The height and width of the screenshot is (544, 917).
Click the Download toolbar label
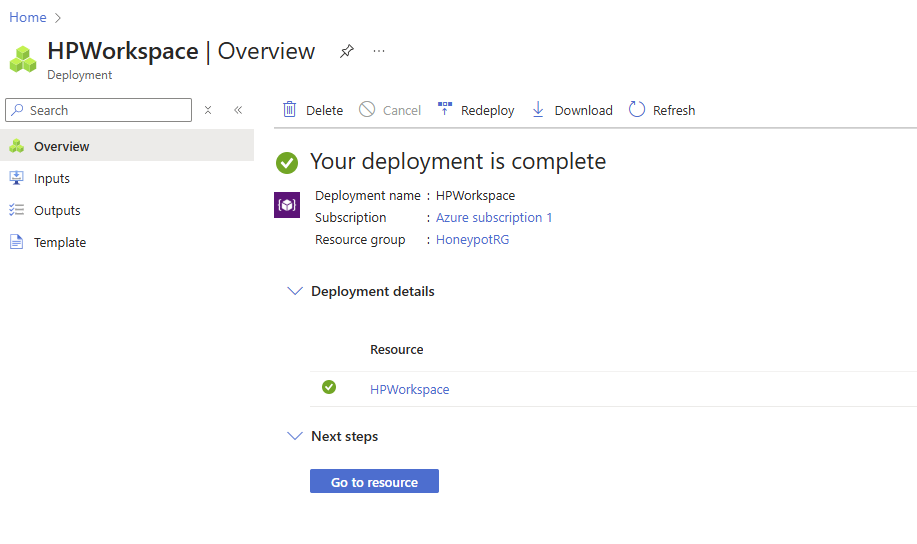coord(584,111)
